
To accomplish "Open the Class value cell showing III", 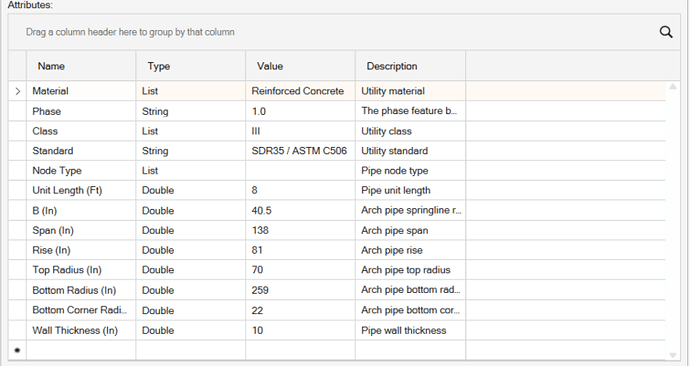I will (x=300, y=131).
